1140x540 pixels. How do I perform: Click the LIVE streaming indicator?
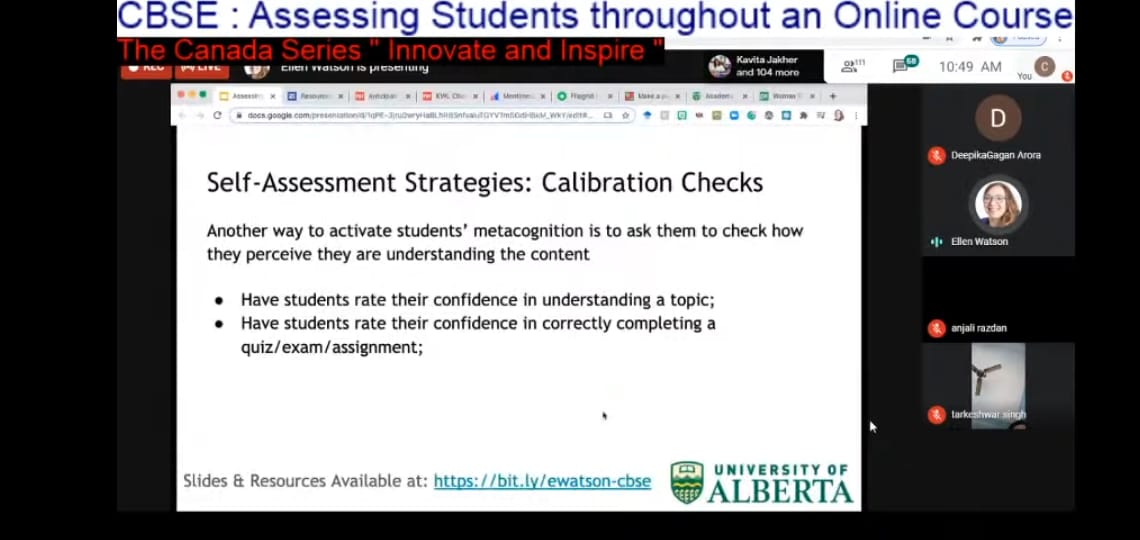tap(201, 69)
